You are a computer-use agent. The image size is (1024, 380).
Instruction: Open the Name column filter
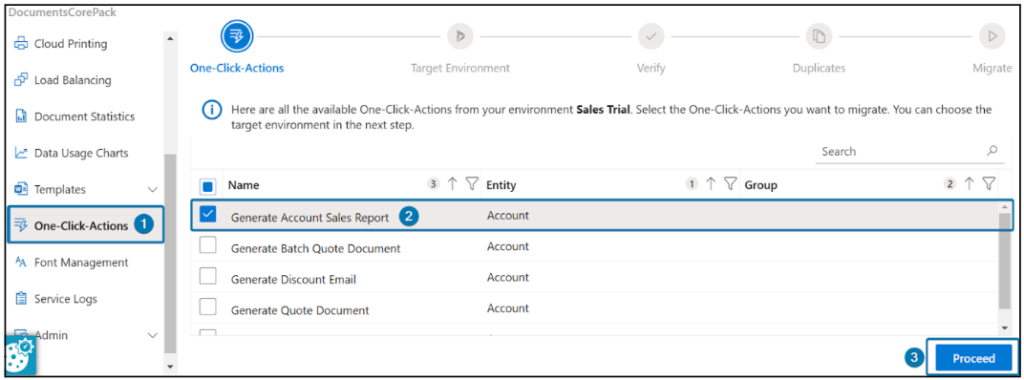click(472, 184)
